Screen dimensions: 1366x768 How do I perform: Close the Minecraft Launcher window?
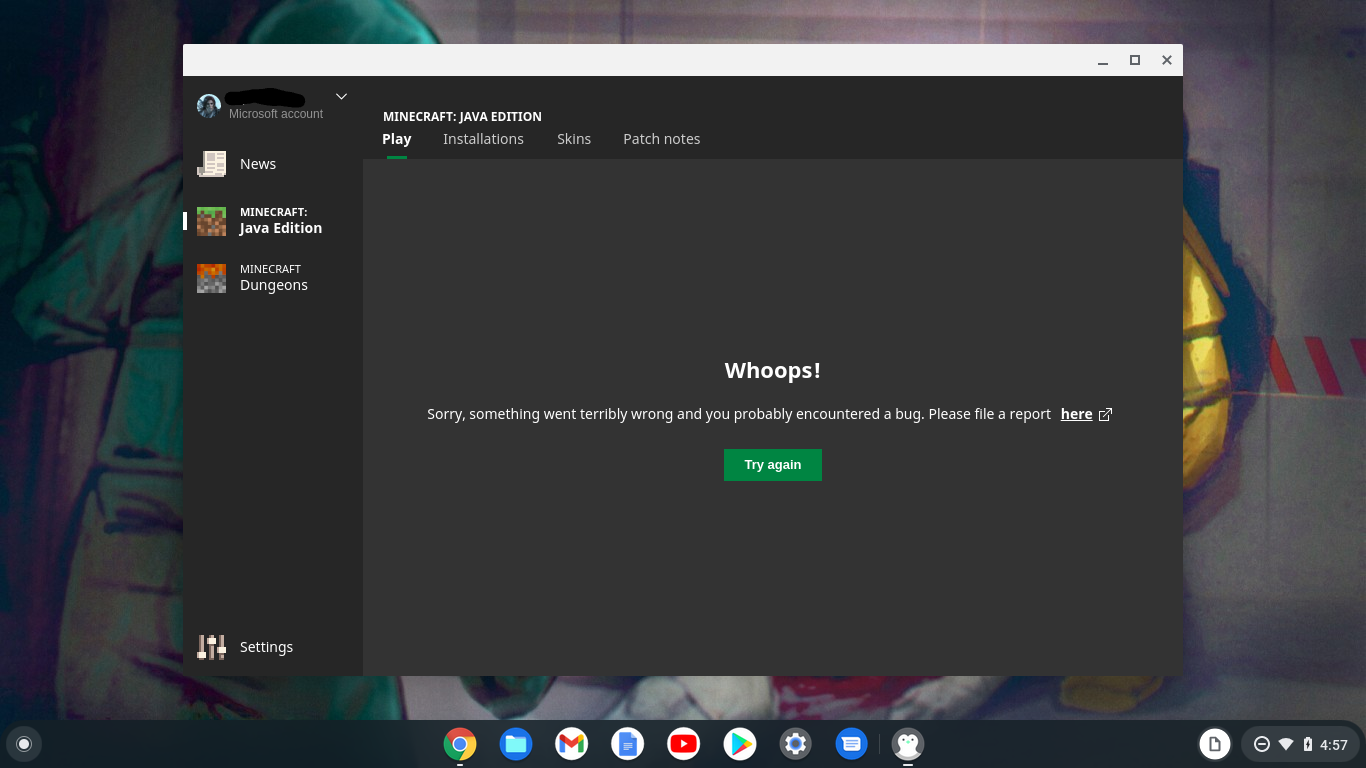tap(1167, 60)
